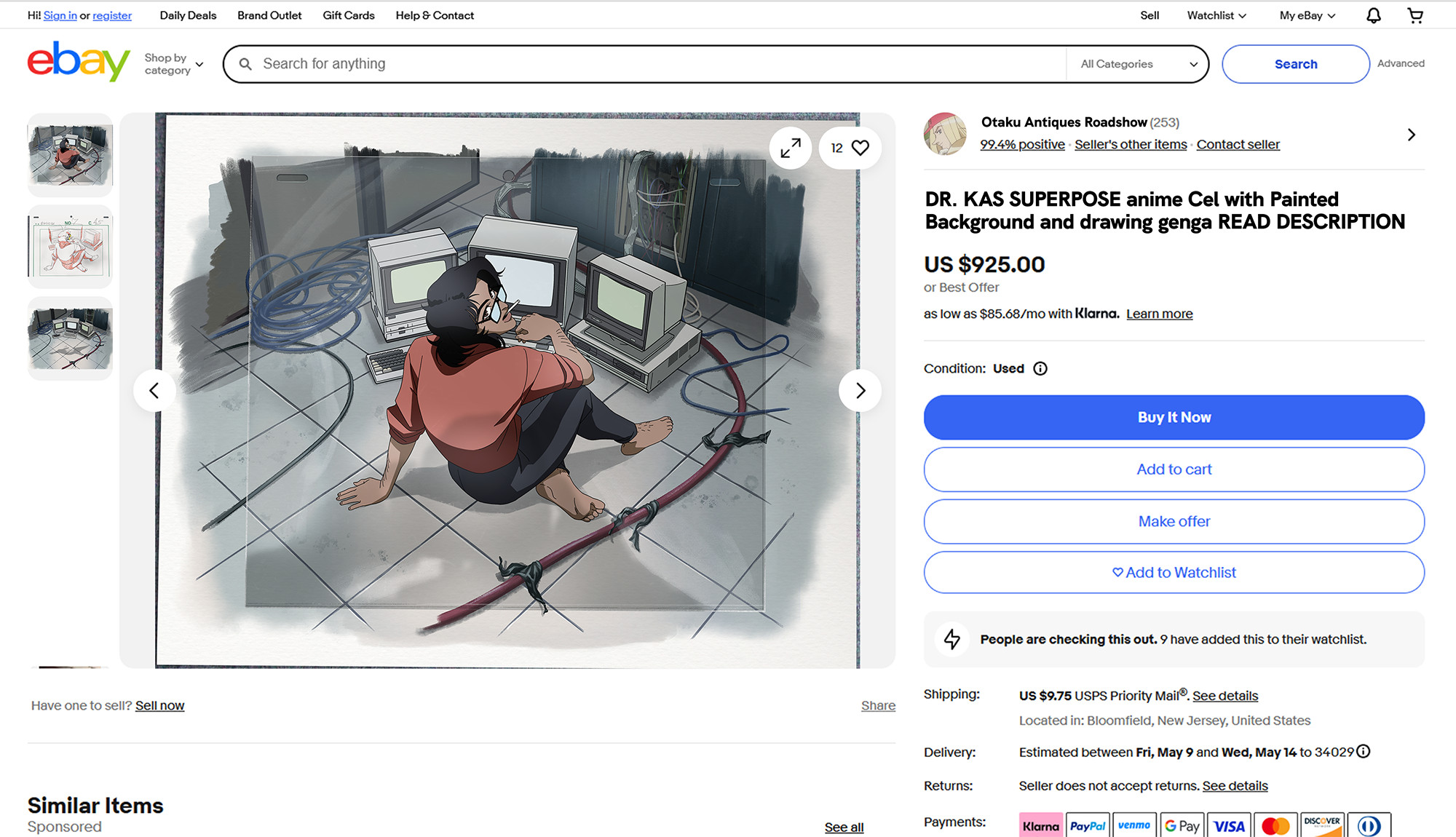
Task: Expand the Watchlist menu
Action: [1216, 15]
